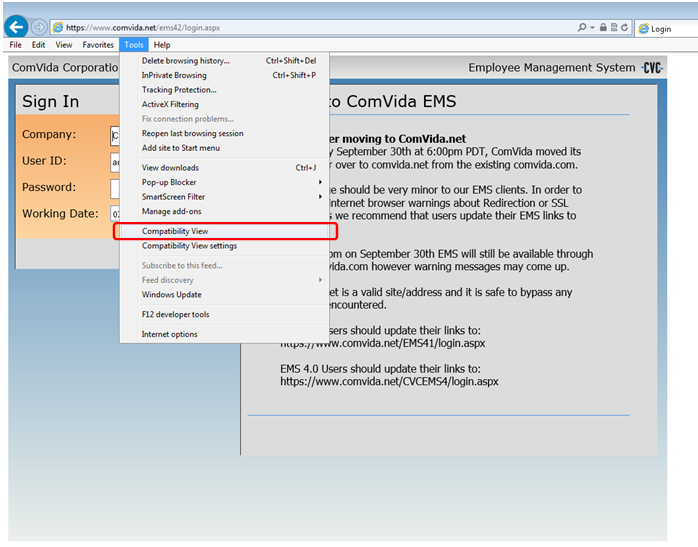Enable Compatibility View from Tools menu
The image size is (698, 547).
coord(175,231)
